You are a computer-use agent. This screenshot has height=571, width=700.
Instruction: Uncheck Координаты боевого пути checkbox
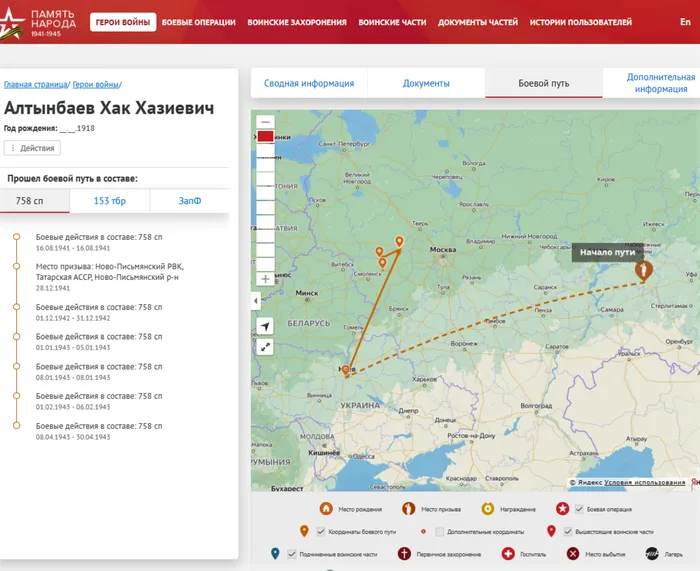click(321, 531)
